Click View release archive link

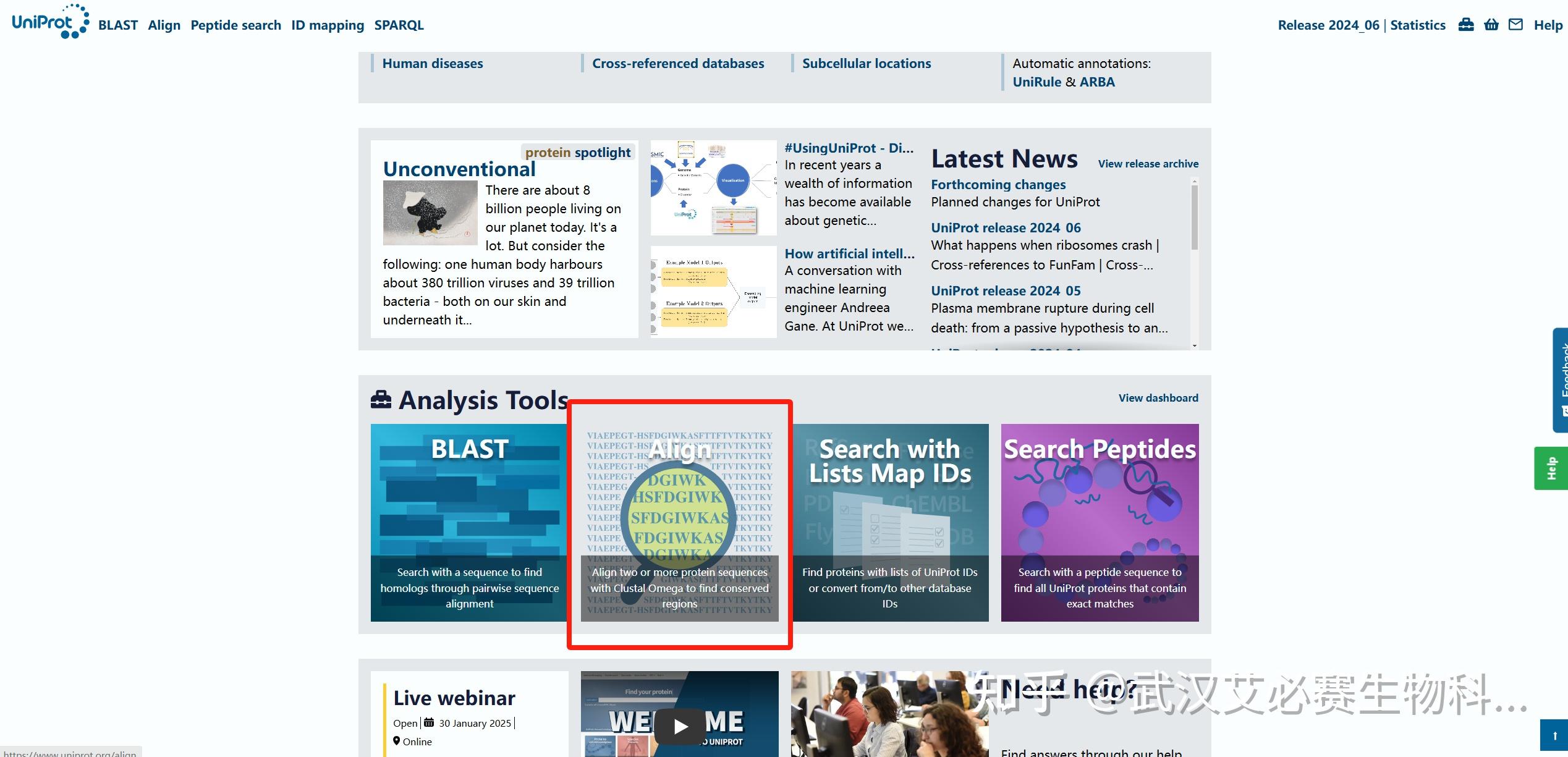click(1148, 164)
